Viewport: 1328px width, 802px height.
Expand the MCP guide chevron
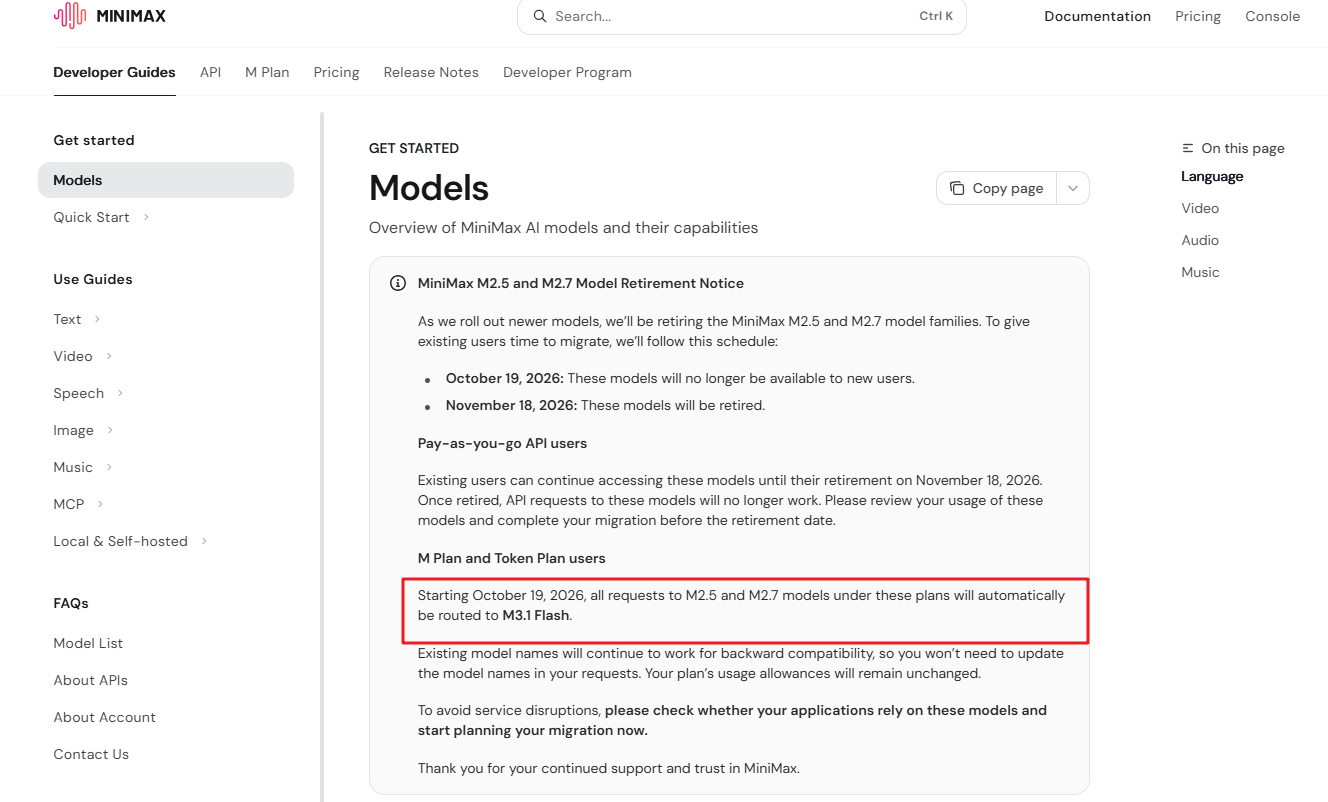(x=100, y=504)
